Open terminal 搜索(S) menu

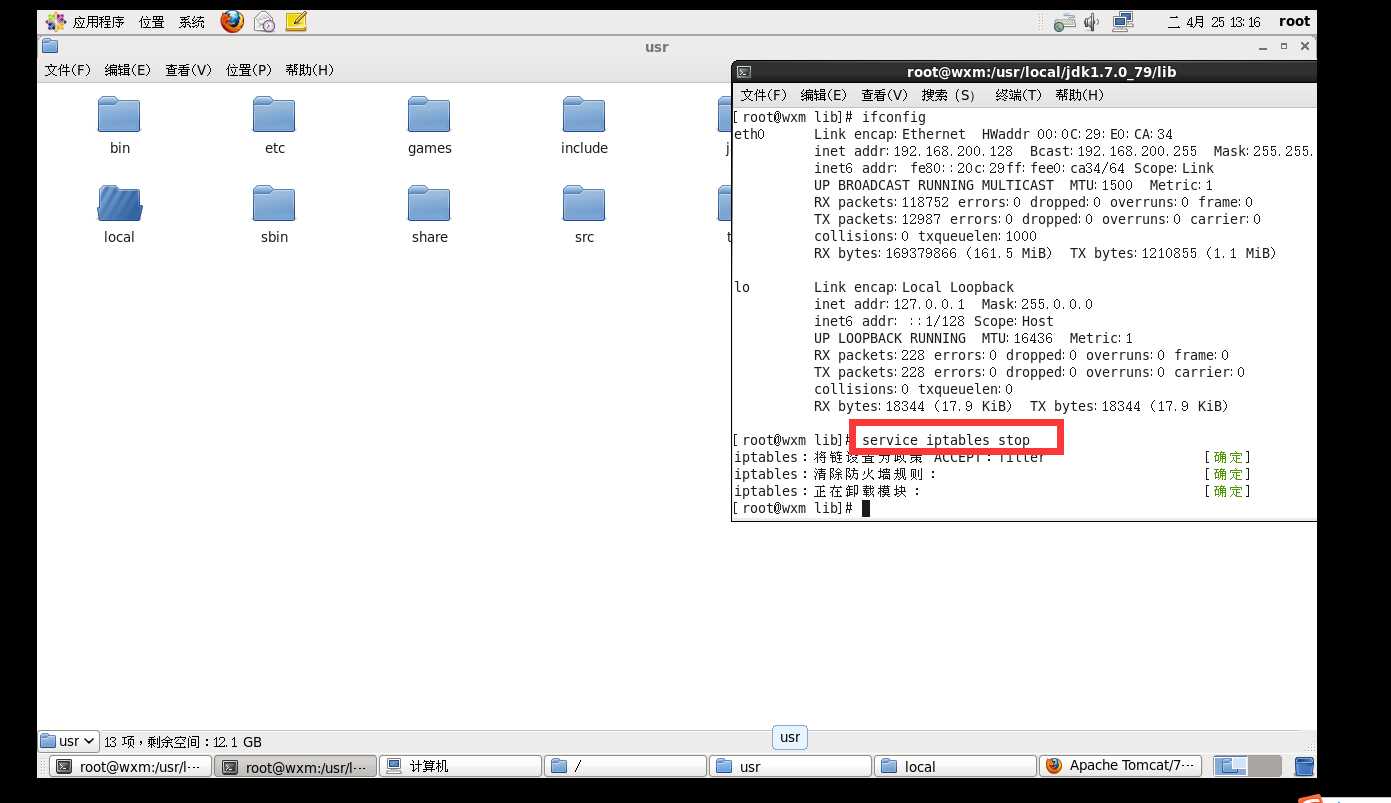coord(948,95)
